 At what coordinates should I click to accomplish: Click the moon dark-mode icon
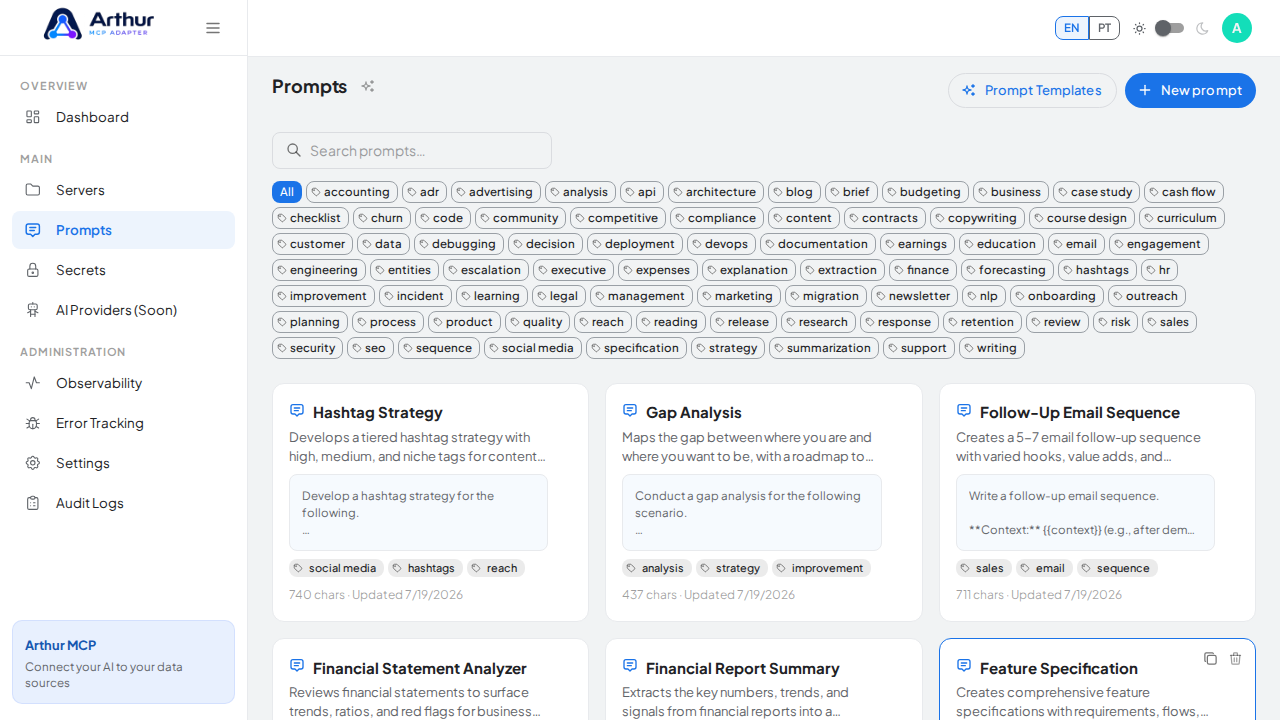1202,28
